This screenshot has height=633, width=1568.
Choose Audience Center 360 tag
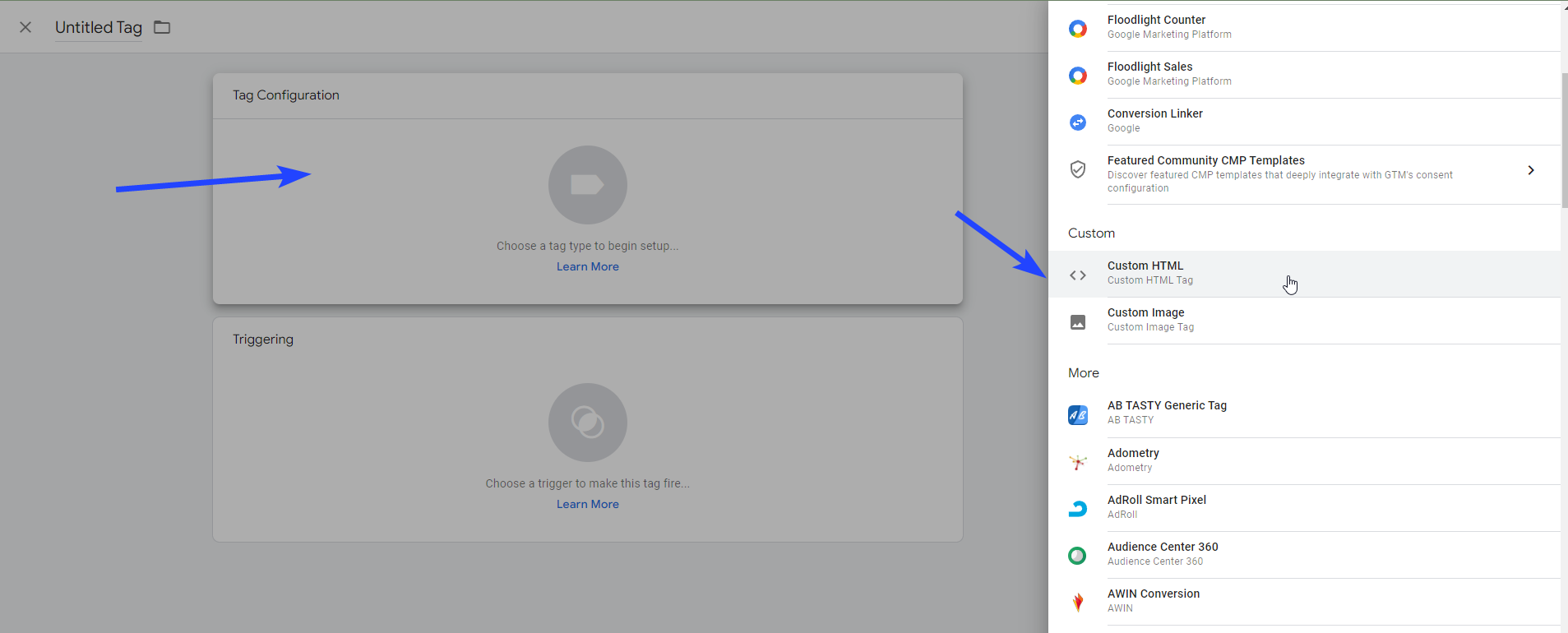coord(1304,554)
